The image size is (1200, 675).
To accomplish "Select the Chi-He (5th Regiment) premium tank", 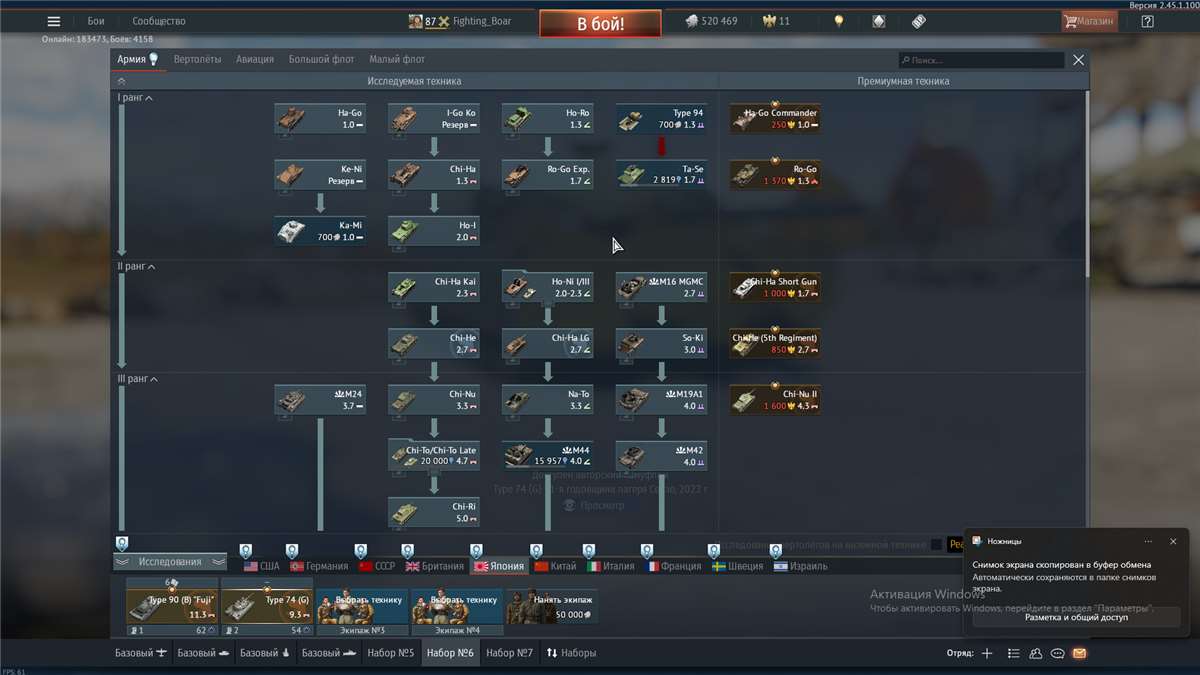I will coord(775,343).
